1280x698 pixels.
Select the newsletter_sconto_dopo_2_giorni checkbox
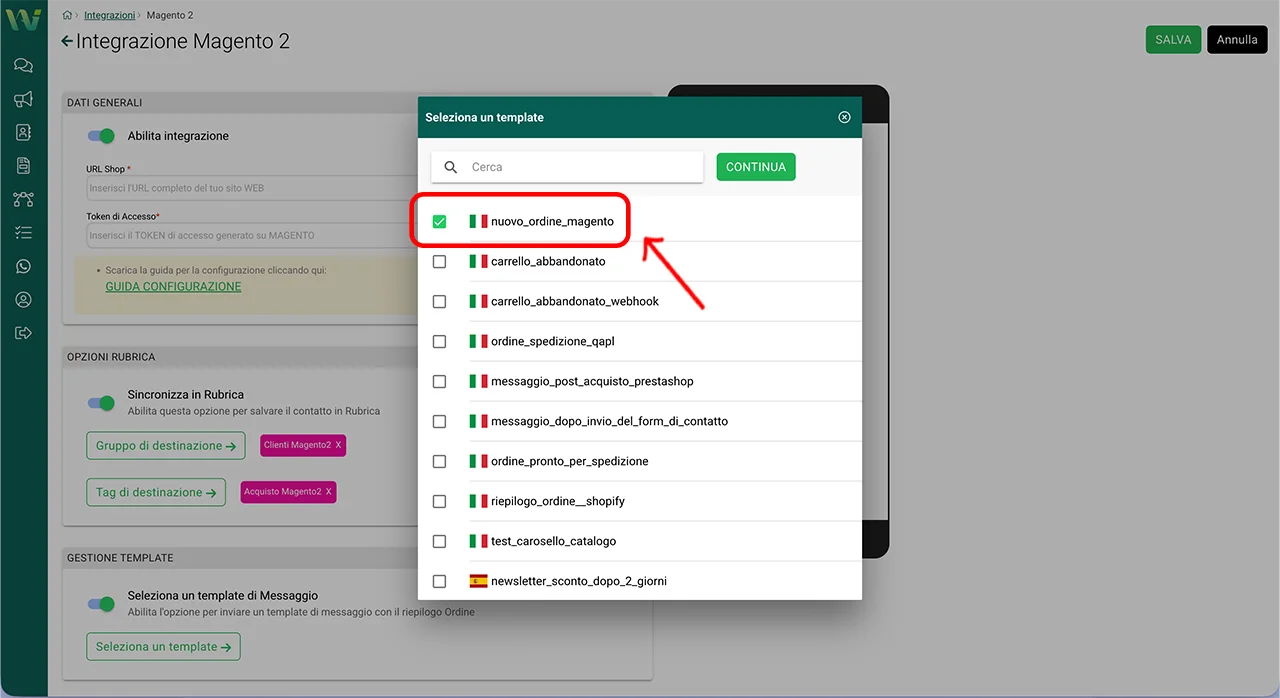(439, 581)
